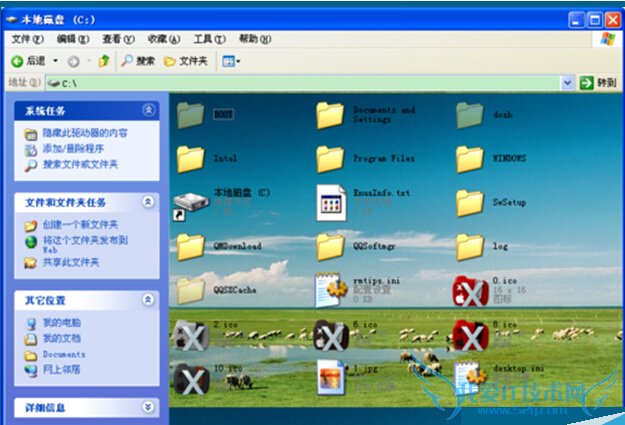The height and width of the screenshot is (425, 625).
Task: Click the title bar drive icon
Action: click(12, 19)
